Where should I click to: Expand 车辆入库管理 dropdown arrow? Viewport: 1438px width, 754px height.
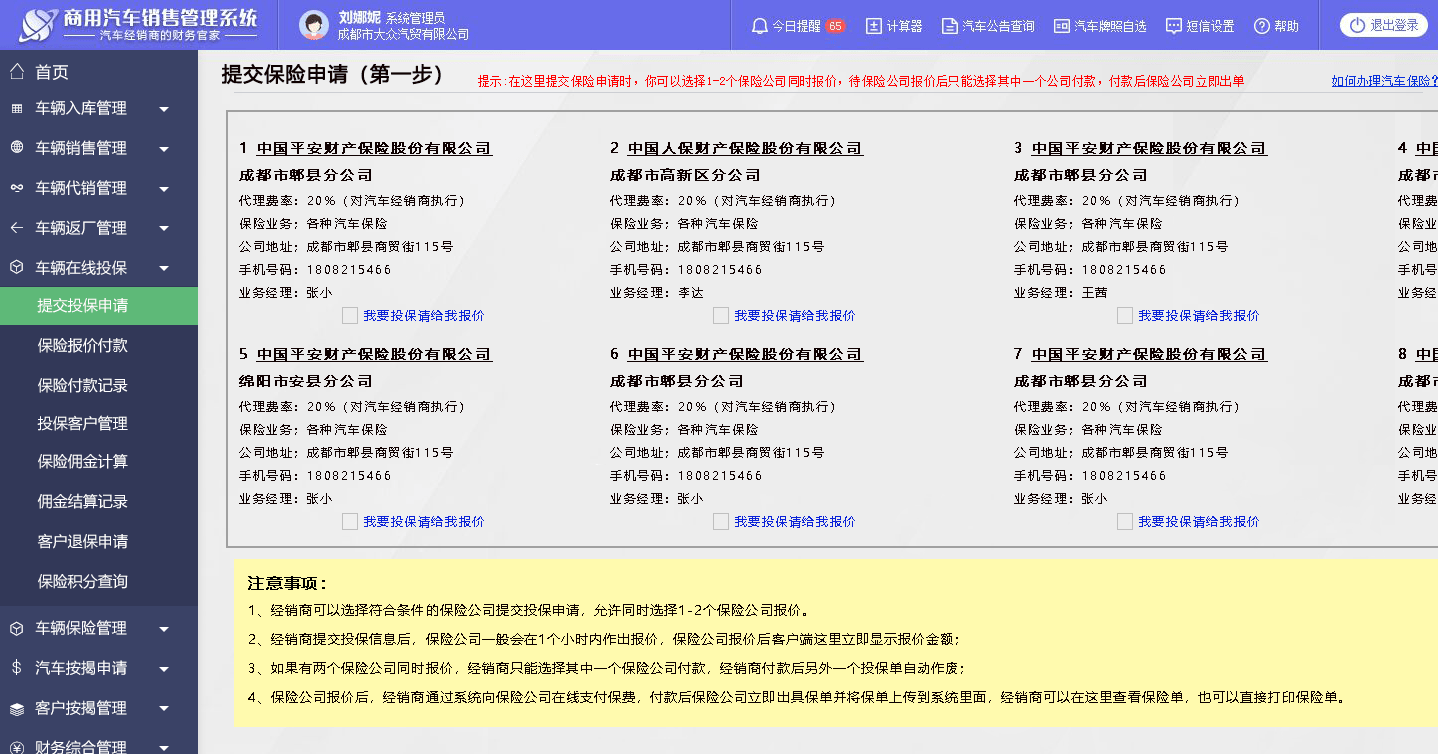164,109
